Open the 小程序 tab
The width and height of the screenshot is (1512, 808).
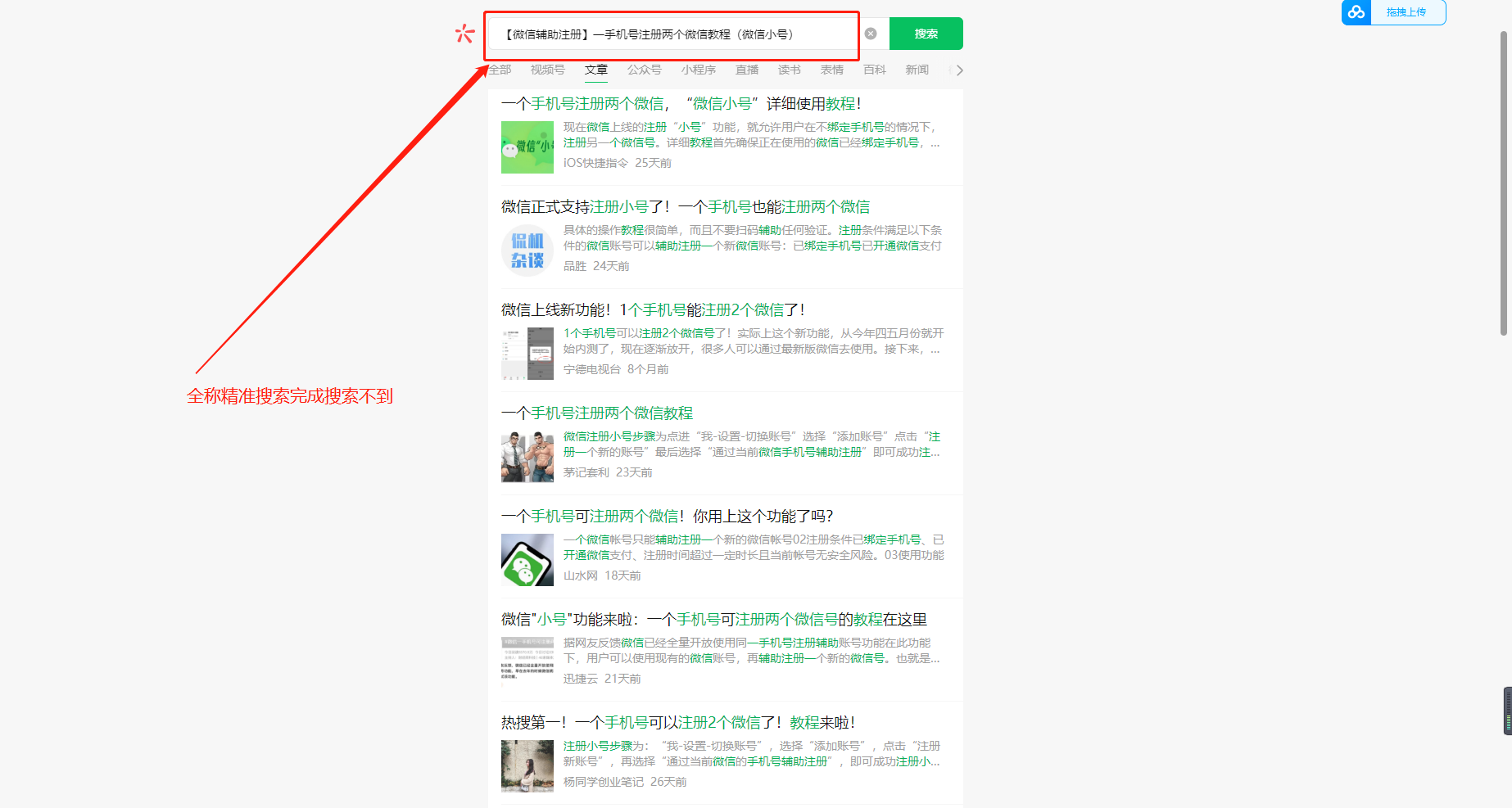(699, 70)
